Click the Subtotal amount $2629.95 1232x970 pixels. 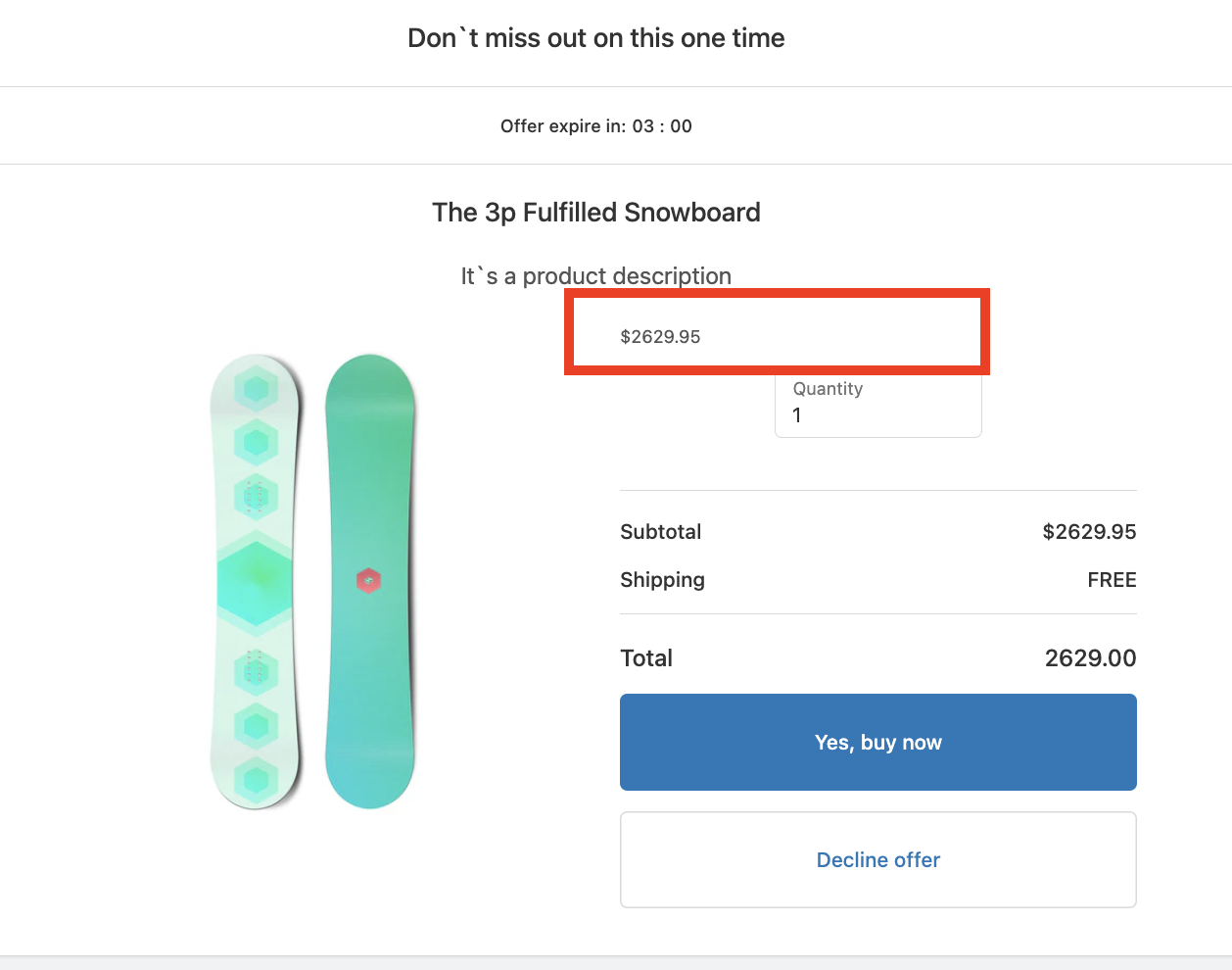(x=1088, y=531)
